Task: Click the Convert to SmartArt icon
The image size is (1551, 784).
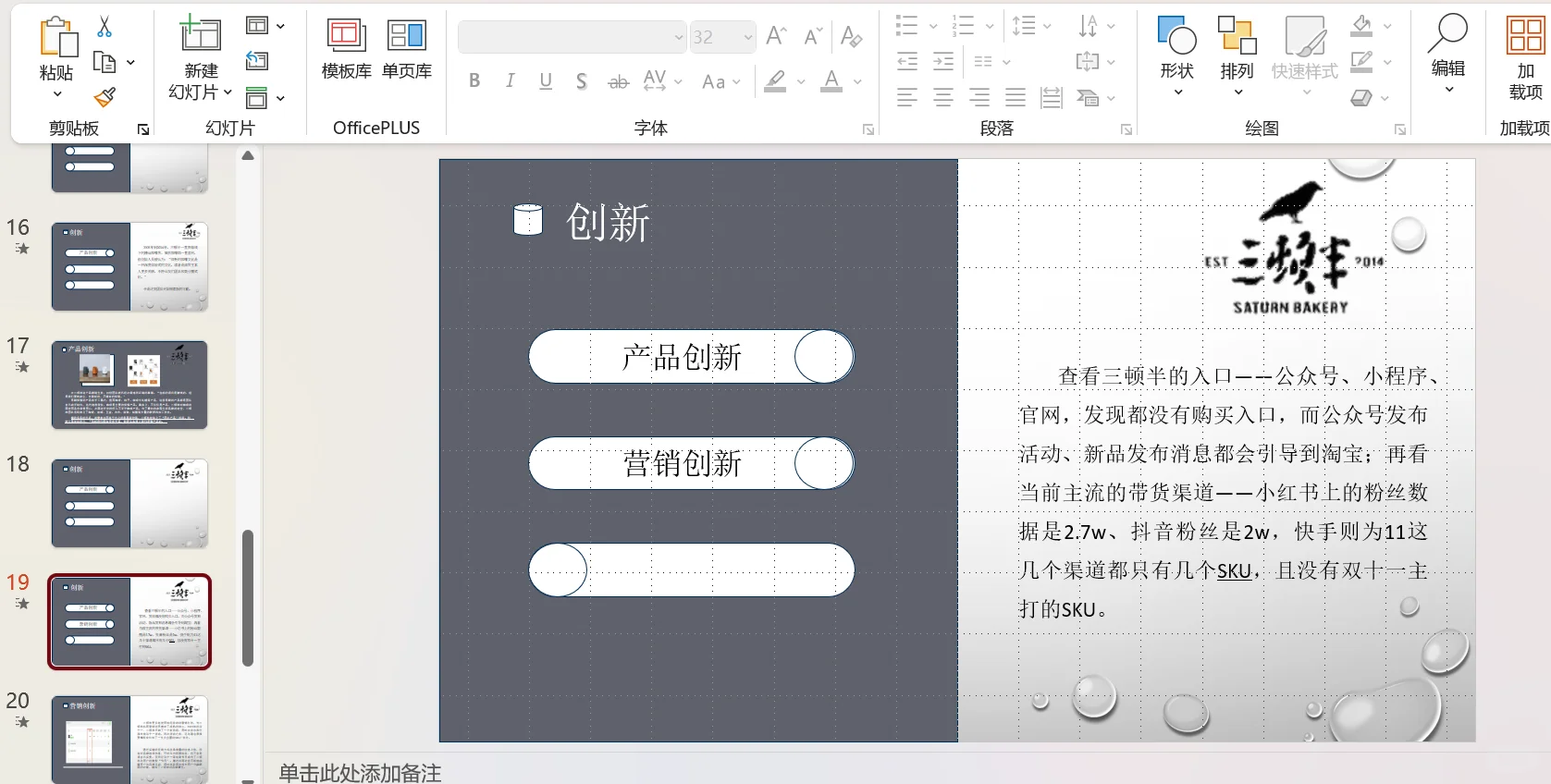Action: [1088, 97]
